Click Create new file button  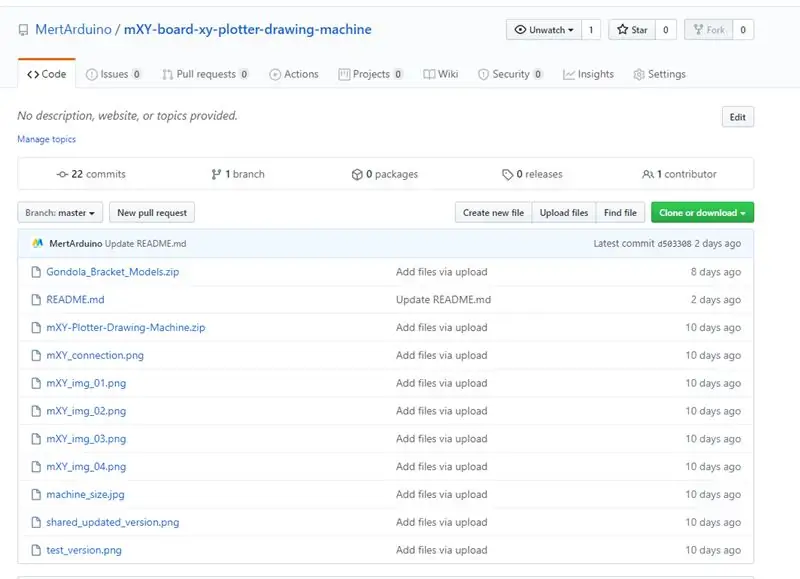click(x=493, y=213)
